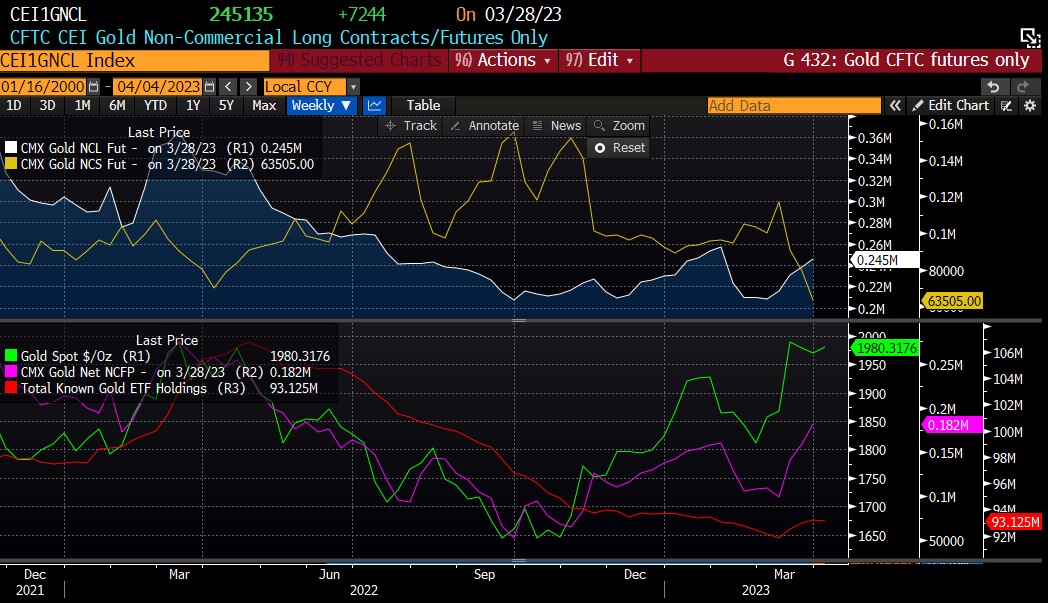
Task: Open the Weekly periodicity dropdown
Action: [321, 105]
